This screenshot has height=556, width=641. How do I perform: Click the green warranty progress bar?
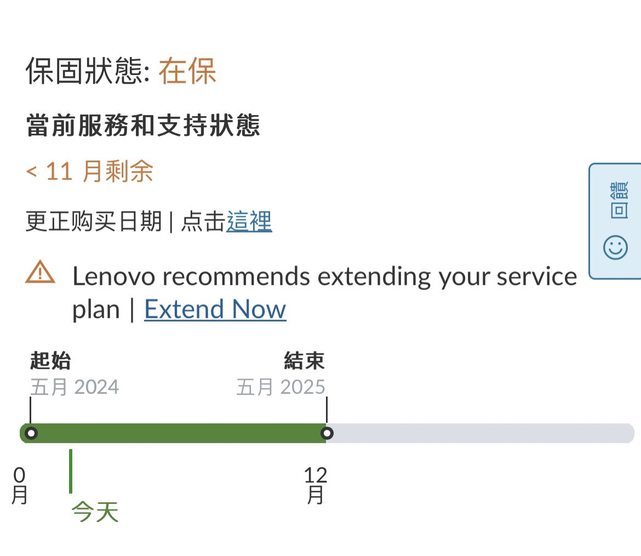[x=180, y=433]
